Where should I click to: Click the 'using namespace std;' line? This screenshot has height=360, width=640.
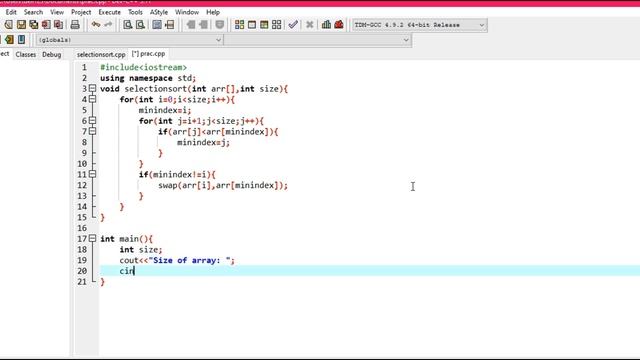click(148, 78)
